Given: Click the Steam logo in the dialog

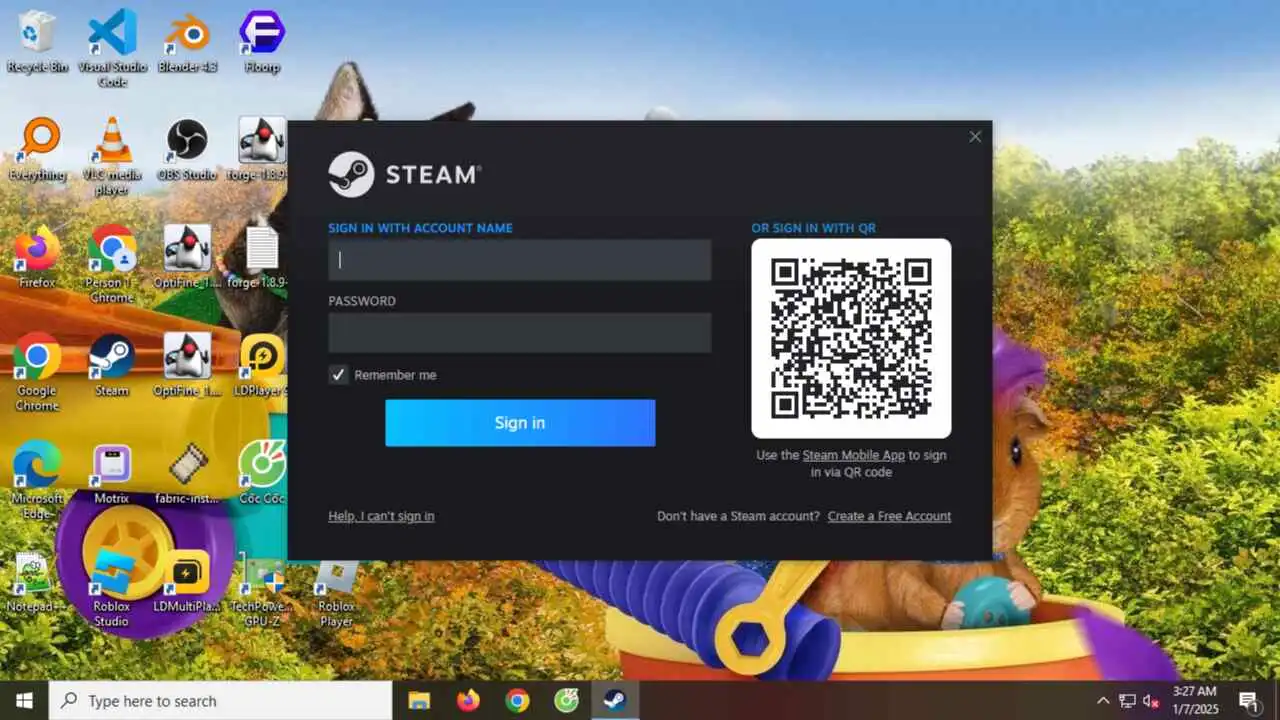Looking at the screenshot, I should [404, 174].
